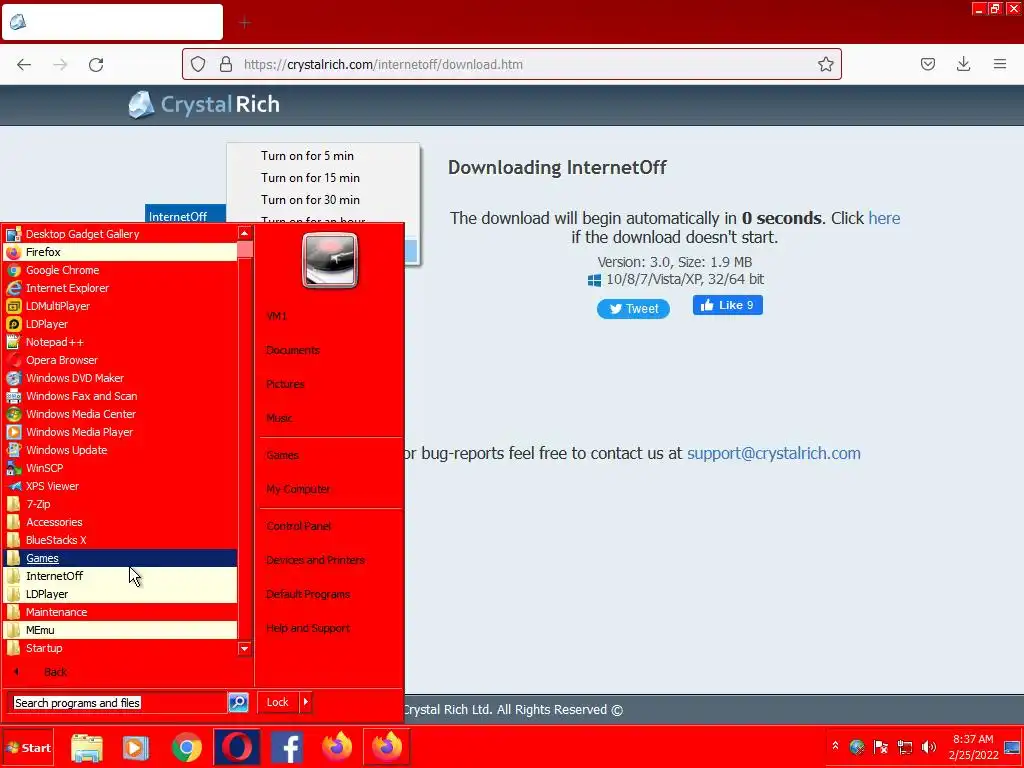Screen dimensions: 1024x768
Task: Click Back in the Start menu
Action: click(55, 672)
